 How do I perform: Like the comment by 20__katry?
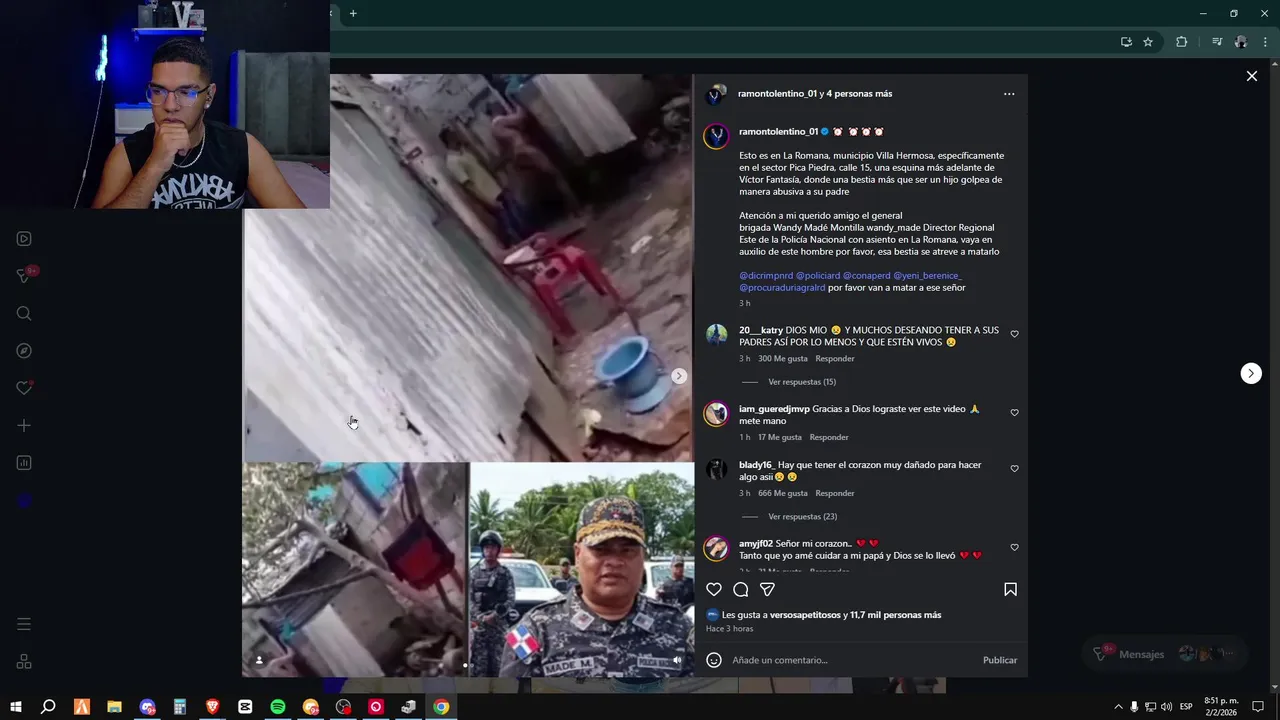1014,334
